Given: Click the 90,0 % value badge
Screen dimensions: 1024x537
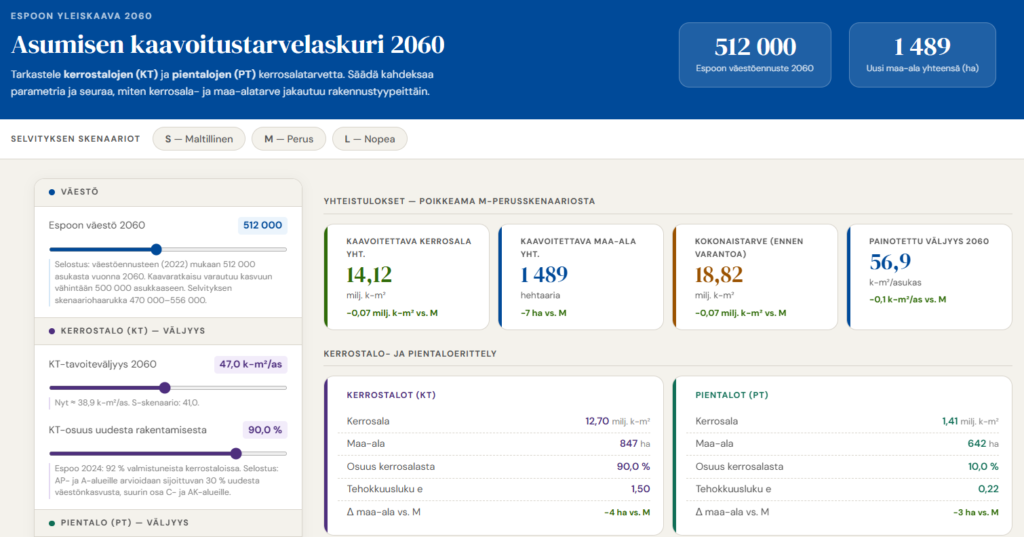Looking at the screenshot, I should click(265, 430).
